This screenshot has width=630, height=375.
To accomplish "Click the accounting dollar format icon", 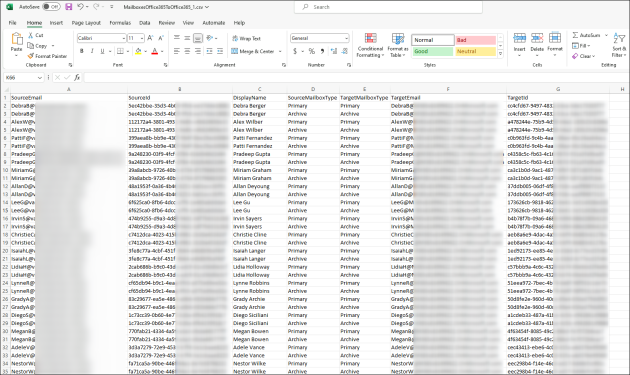I will tap(295, 51).
